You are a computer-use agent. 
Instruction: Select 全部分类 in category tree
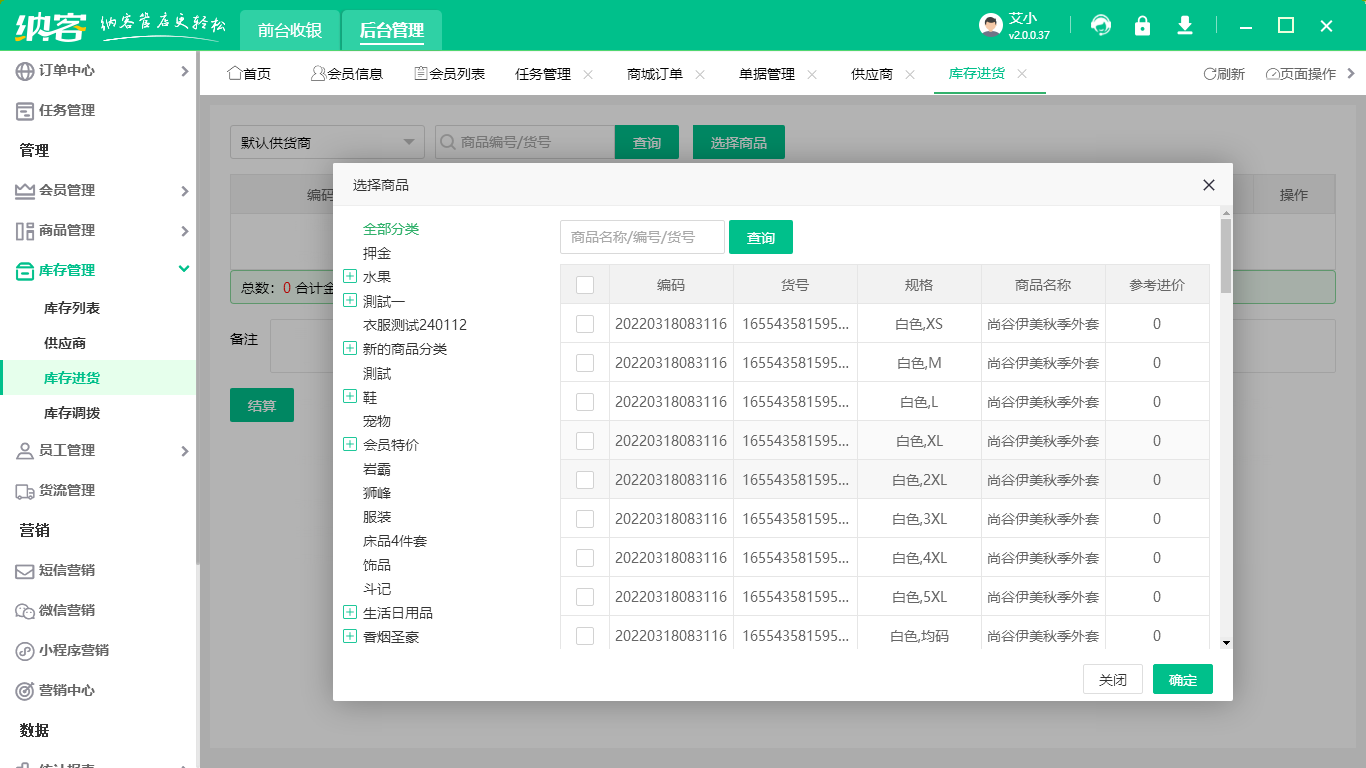391,229
